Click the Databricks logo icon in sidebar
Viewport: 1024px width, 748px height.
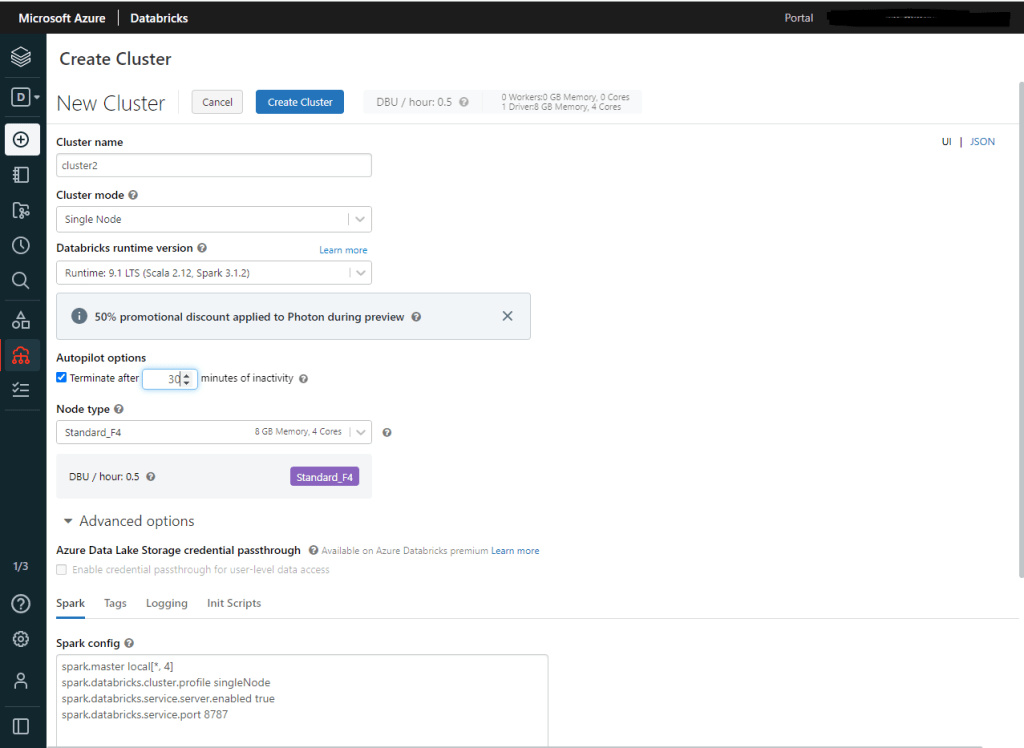[x=21, y=57]
